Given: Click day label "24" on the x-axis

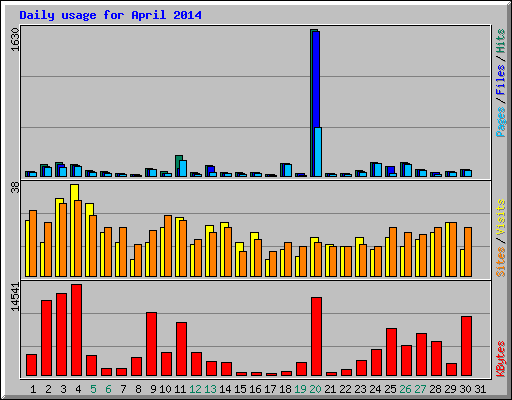Looking at the screenshot, I should click(375, 389).
